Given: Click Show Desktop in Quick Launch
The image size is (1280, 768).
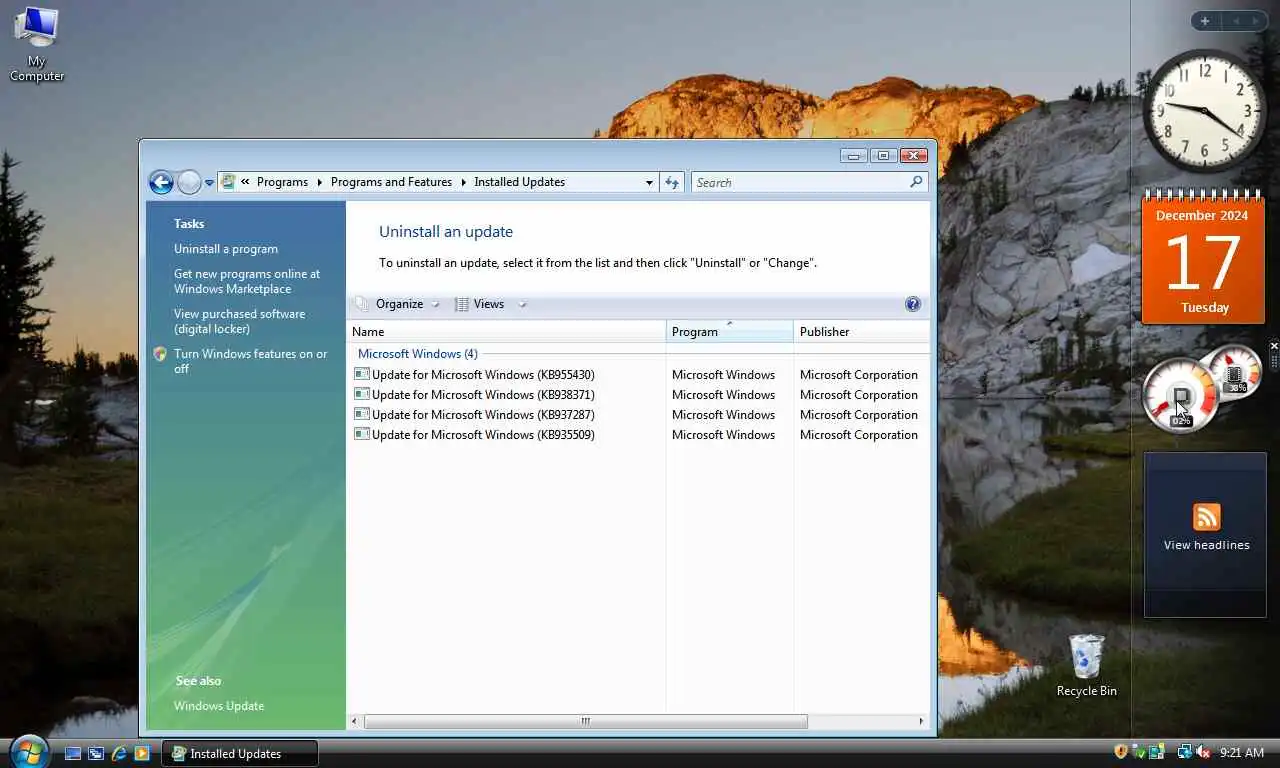Looking at the screenshot, I should click(x=73, y=753).
